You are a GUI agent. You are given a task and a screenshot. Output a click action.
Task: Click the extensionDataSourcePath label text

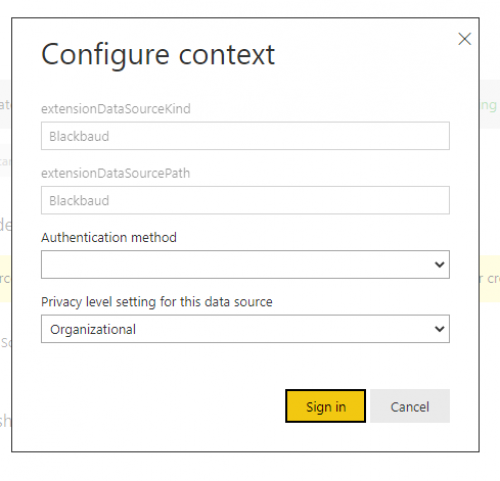point(116,173)
